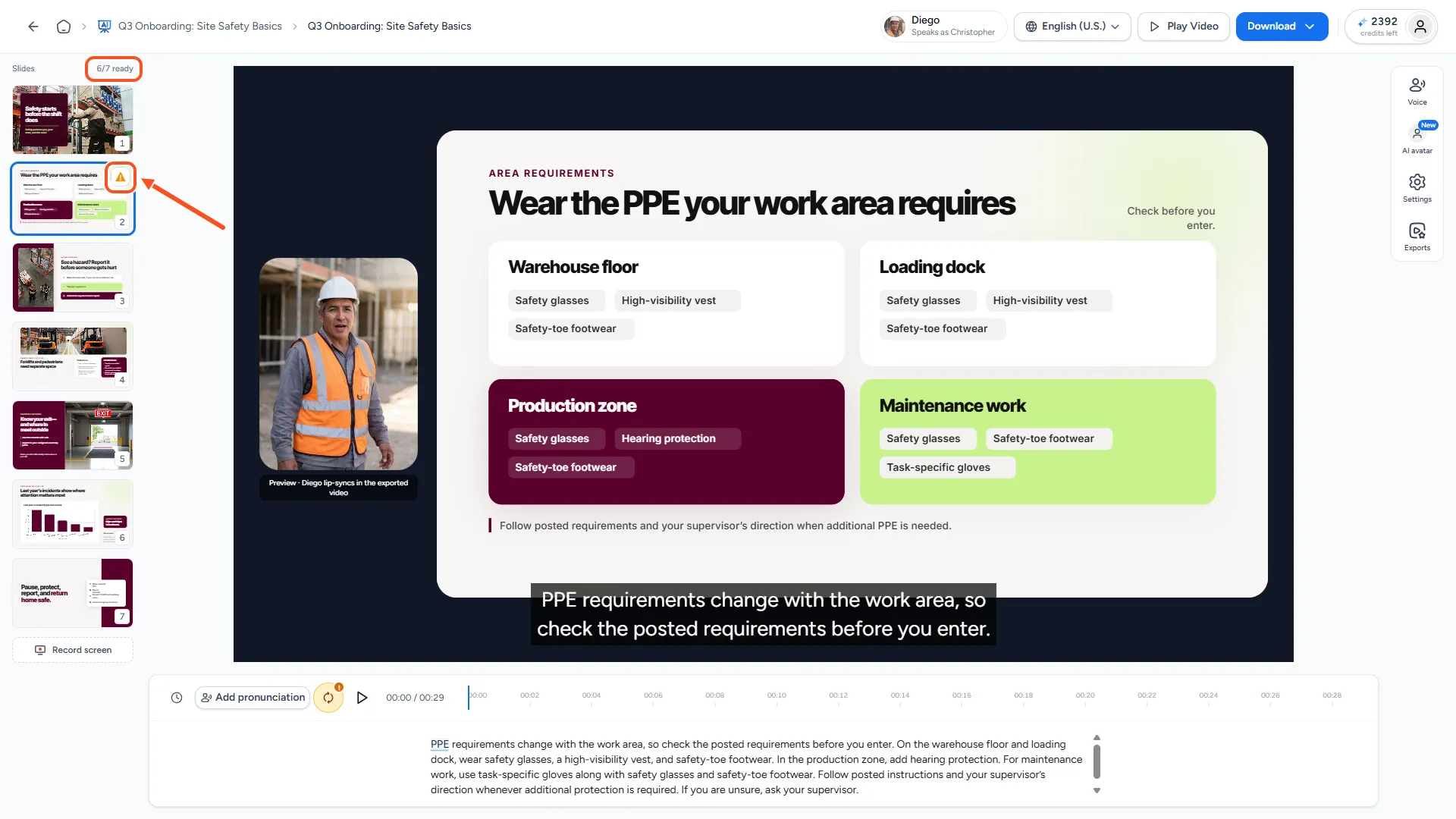Play the slide audio preview
Screen dimensions: 1456x819
click(362, 698)
